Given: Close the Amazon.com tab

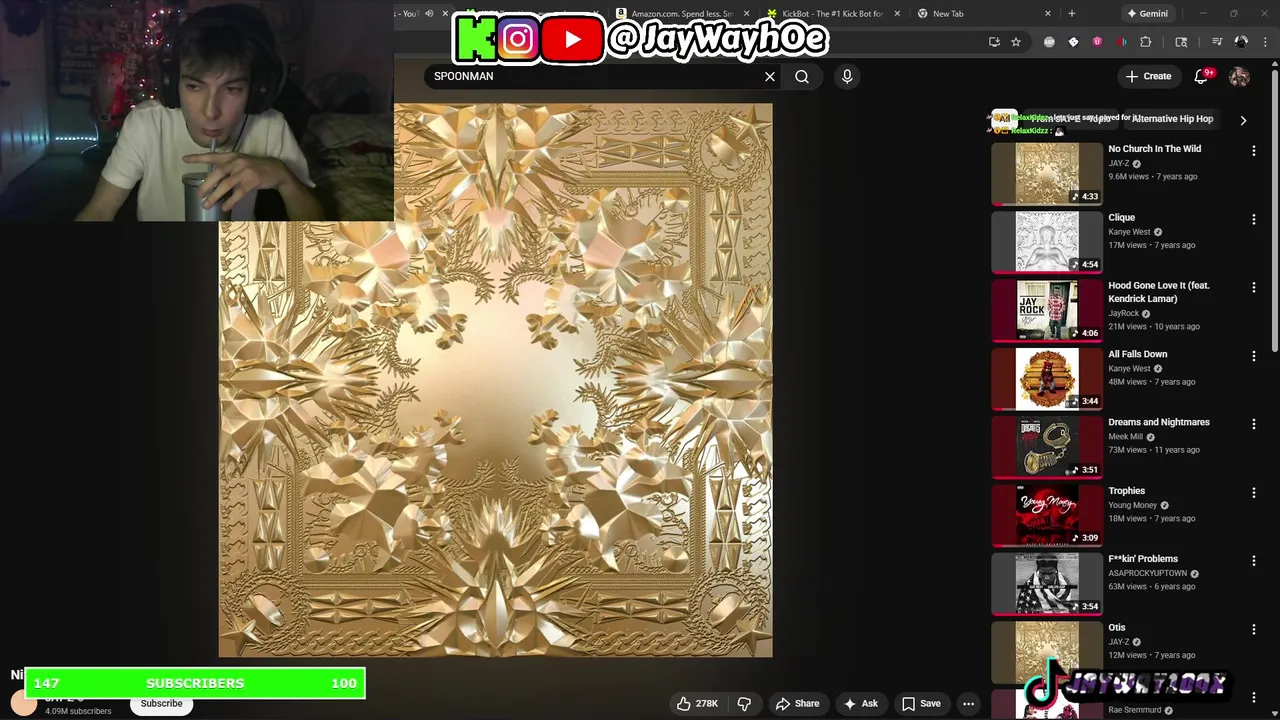Looking at the screenshot, I should click(x=746, y=13).
